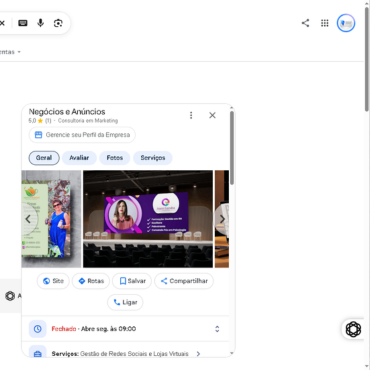Show previous photo in carousel
Screen dimensions: 370x370
29,219
